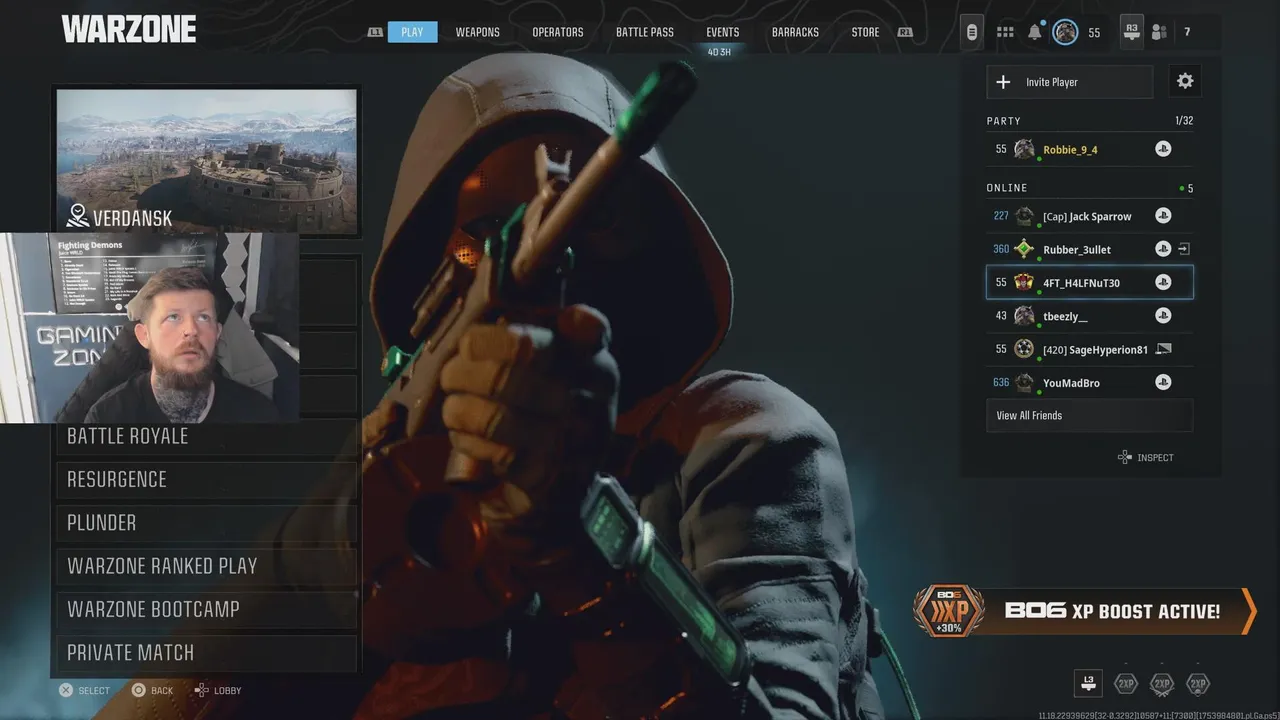Select party member Robbie_9_4
This screenshot has height=720, width=1280.
[x=1090, y=149]
